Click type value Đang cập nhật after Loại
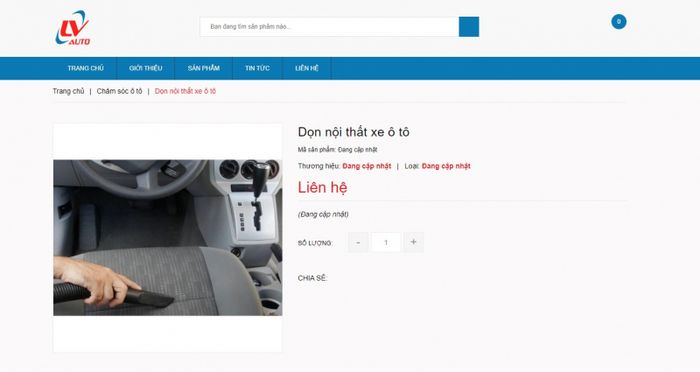 click(x=446, y=166)
